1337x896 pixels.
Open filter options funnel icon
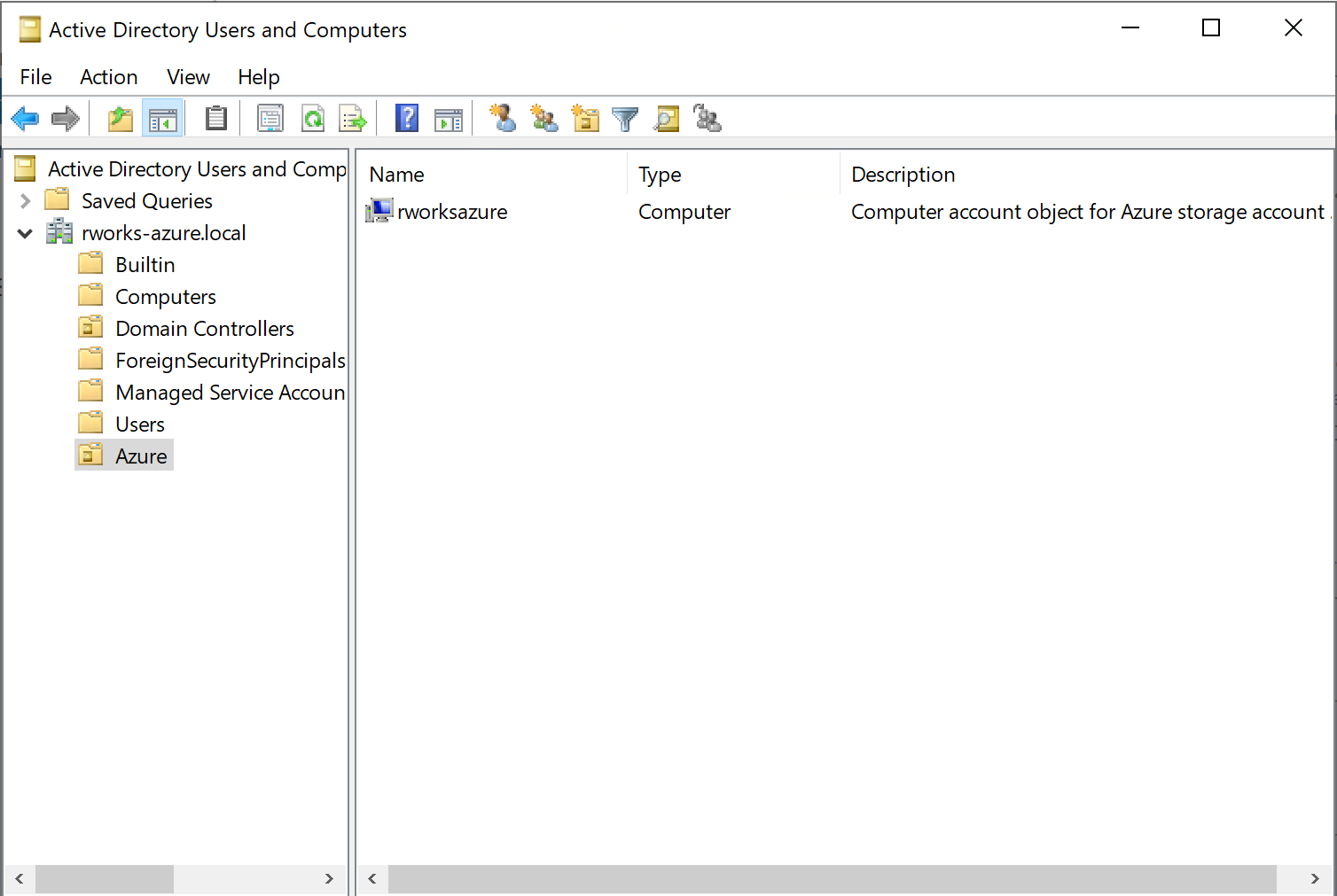tap(626, 118)
